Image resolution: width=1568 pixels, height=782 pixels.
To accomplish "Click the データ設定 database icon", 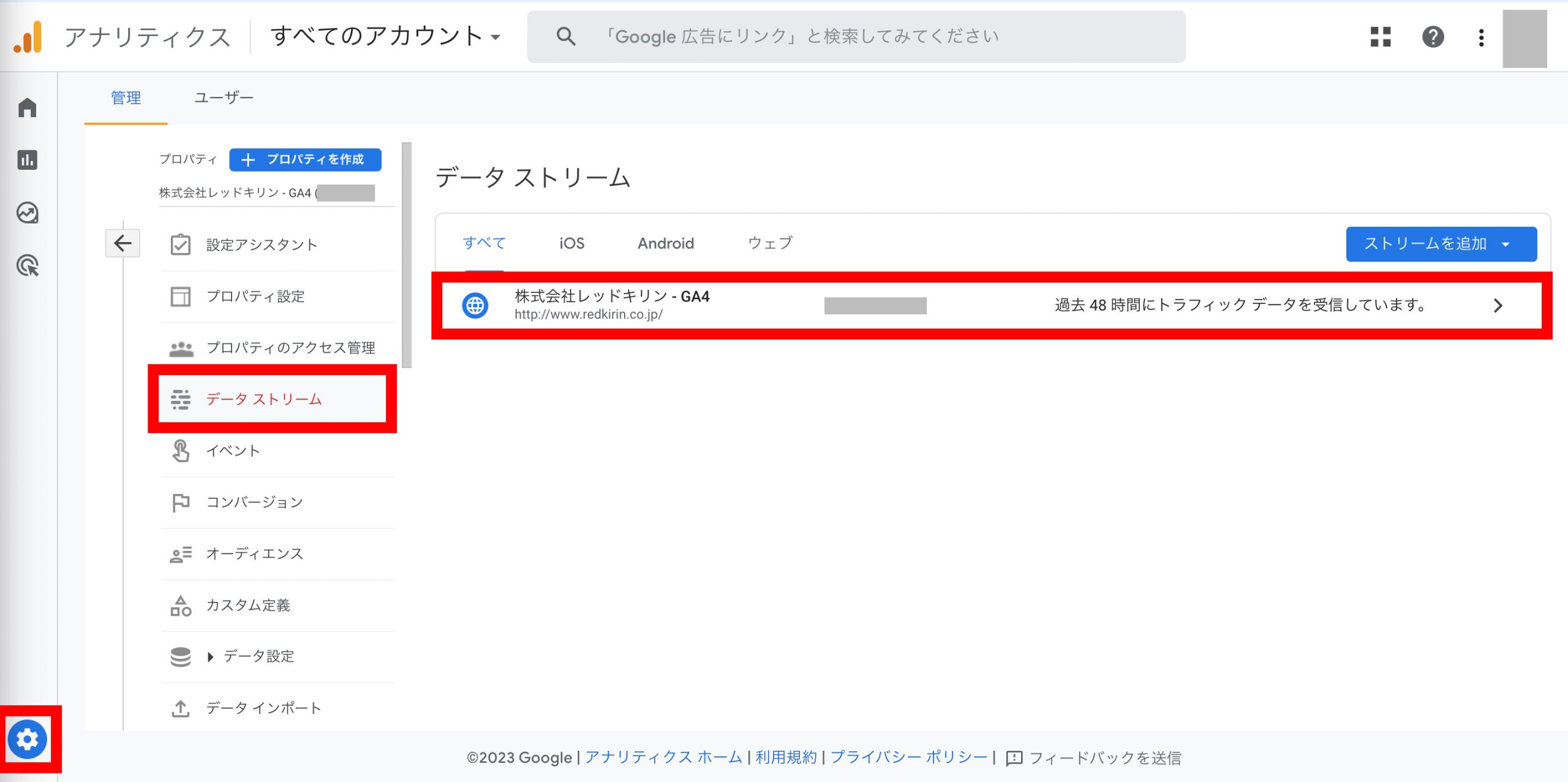I will pos(180,657).
